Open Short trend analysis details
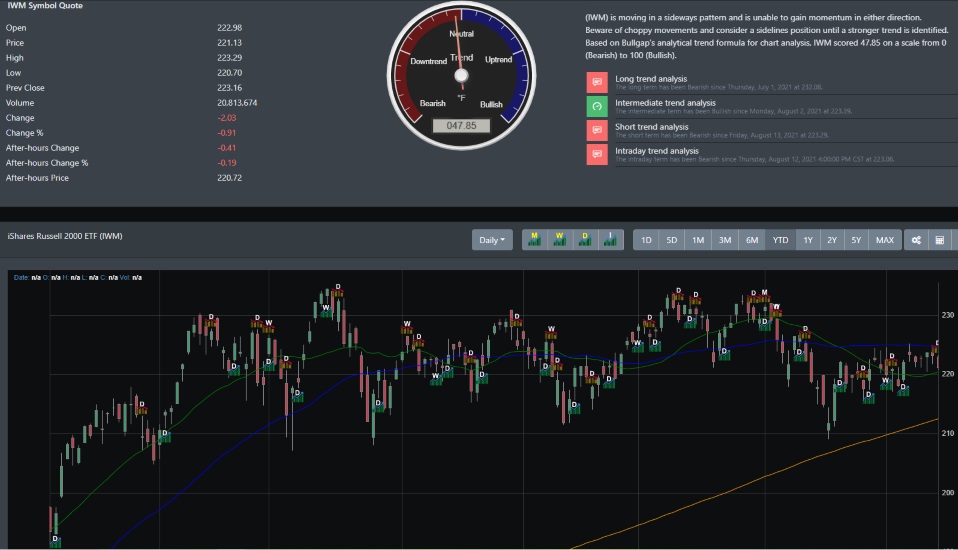958x550 pixels. [x=651, y=126]
